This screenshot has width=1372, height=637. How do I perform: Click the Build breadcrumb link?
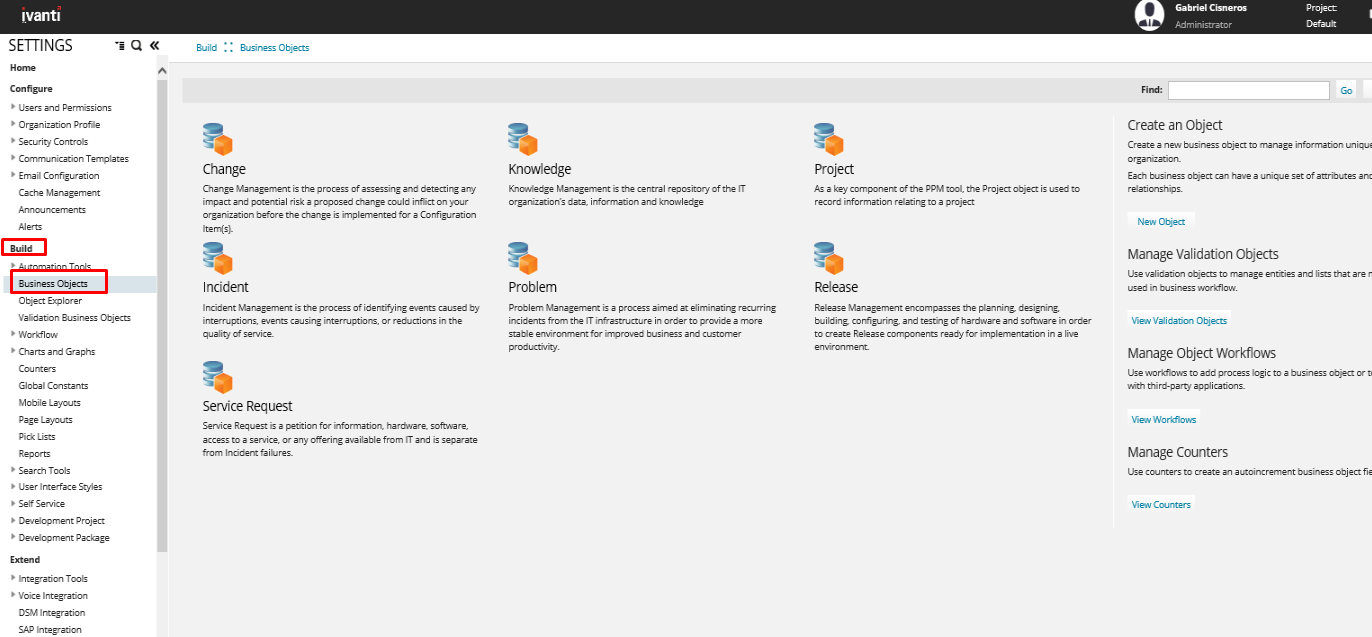tap(206, 48)
